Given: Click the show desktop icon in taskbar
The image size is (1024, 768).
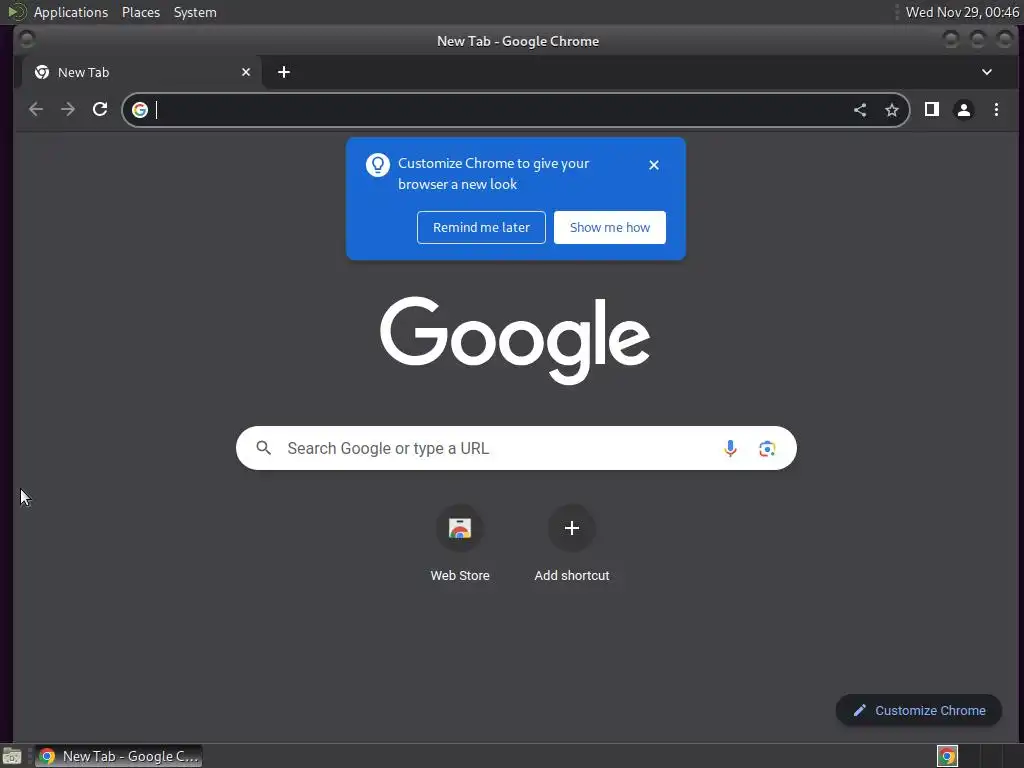Looking at the screenshot, I should 12,756.
